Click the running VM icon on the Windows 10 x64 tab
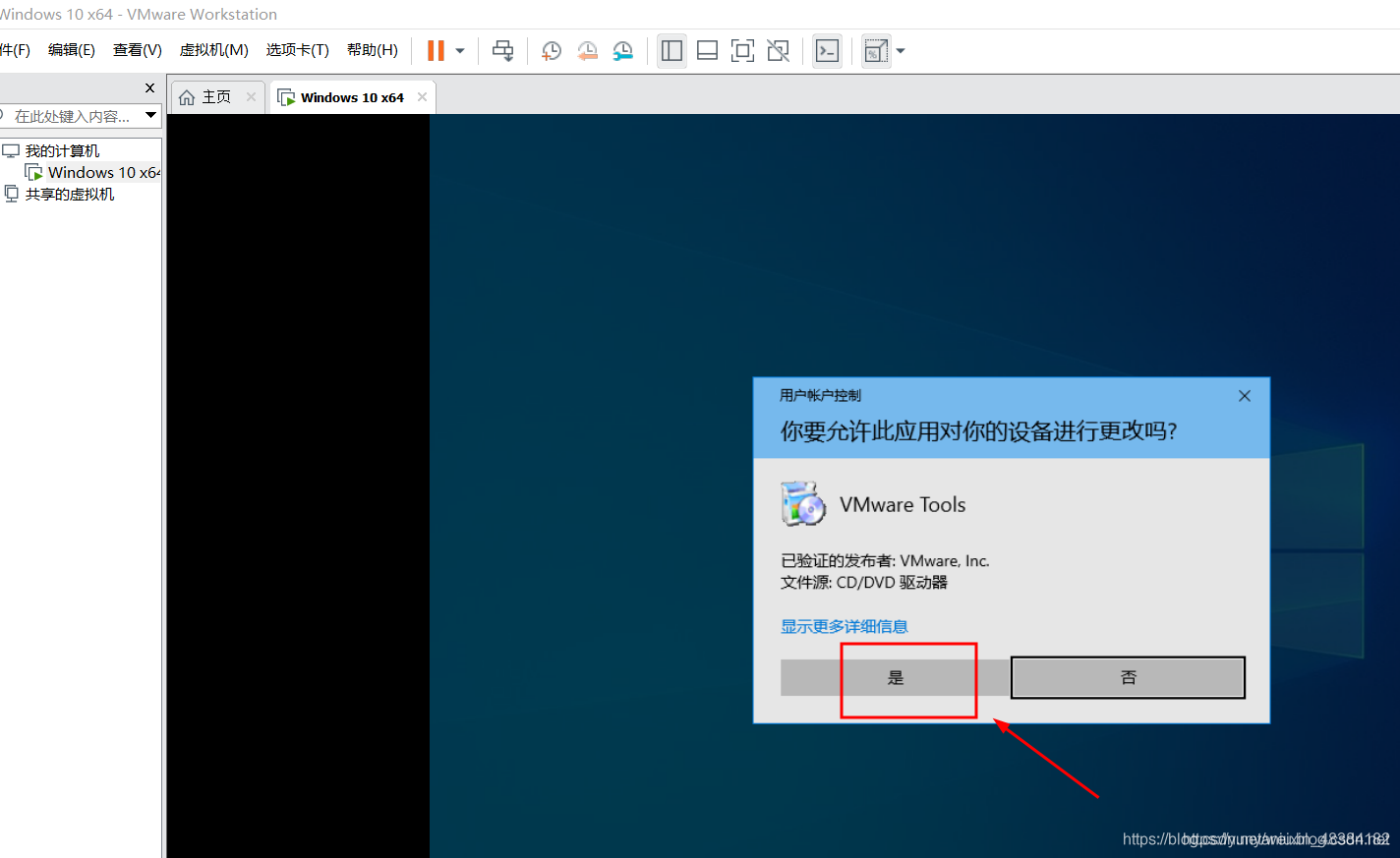This screenshot has height=858, width=1400. click(x=286, y=97)
